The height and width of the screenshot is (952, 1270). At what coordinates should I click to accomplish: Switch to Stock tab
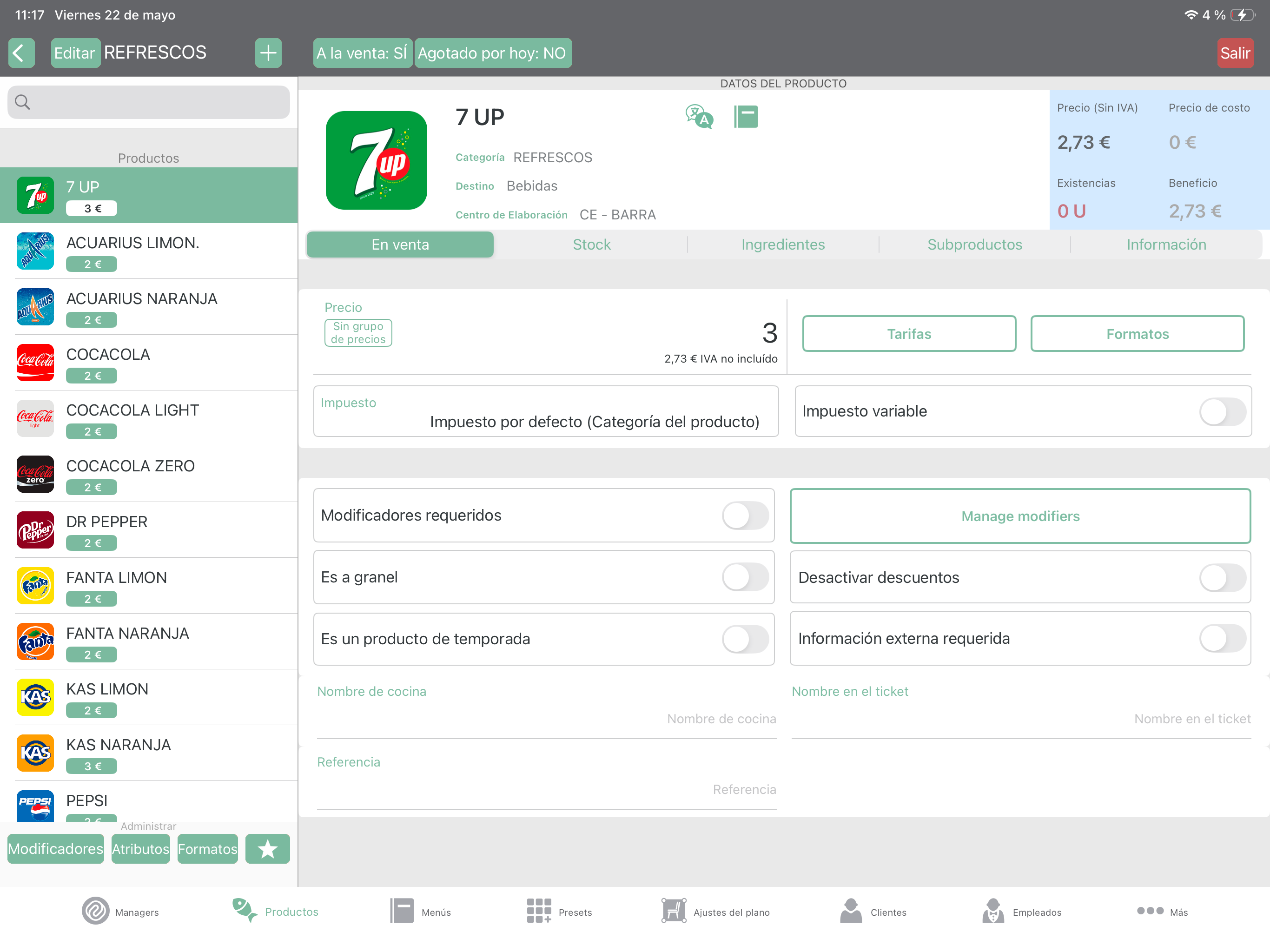click(591, 245)
